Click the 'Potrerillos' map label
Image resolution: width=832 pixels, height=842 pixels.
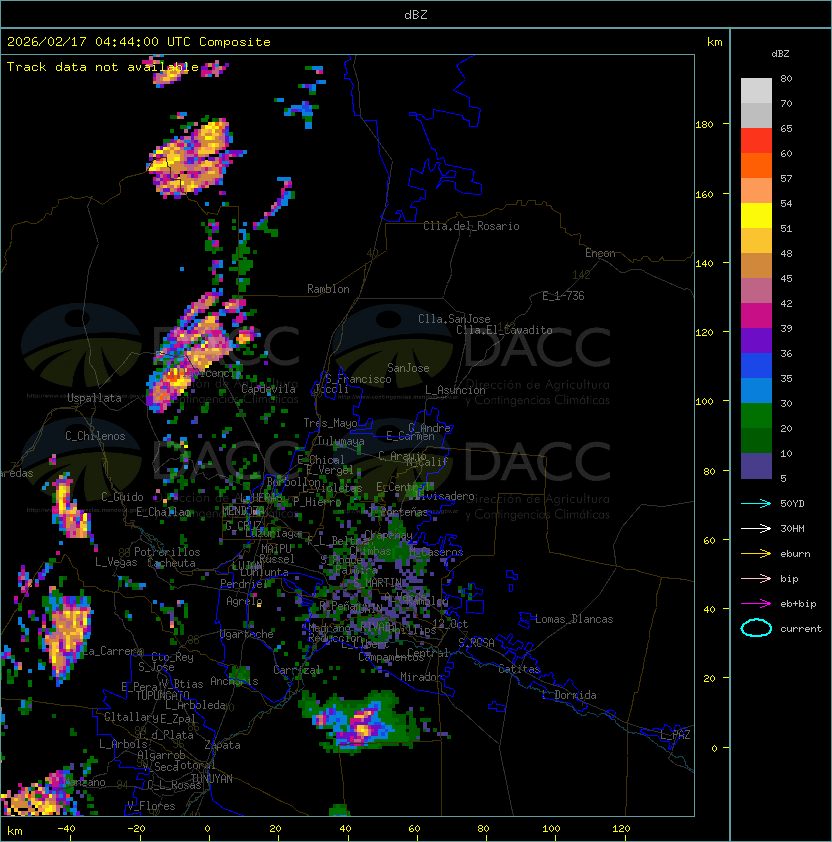pyautogui.click(x=167, y=552)
